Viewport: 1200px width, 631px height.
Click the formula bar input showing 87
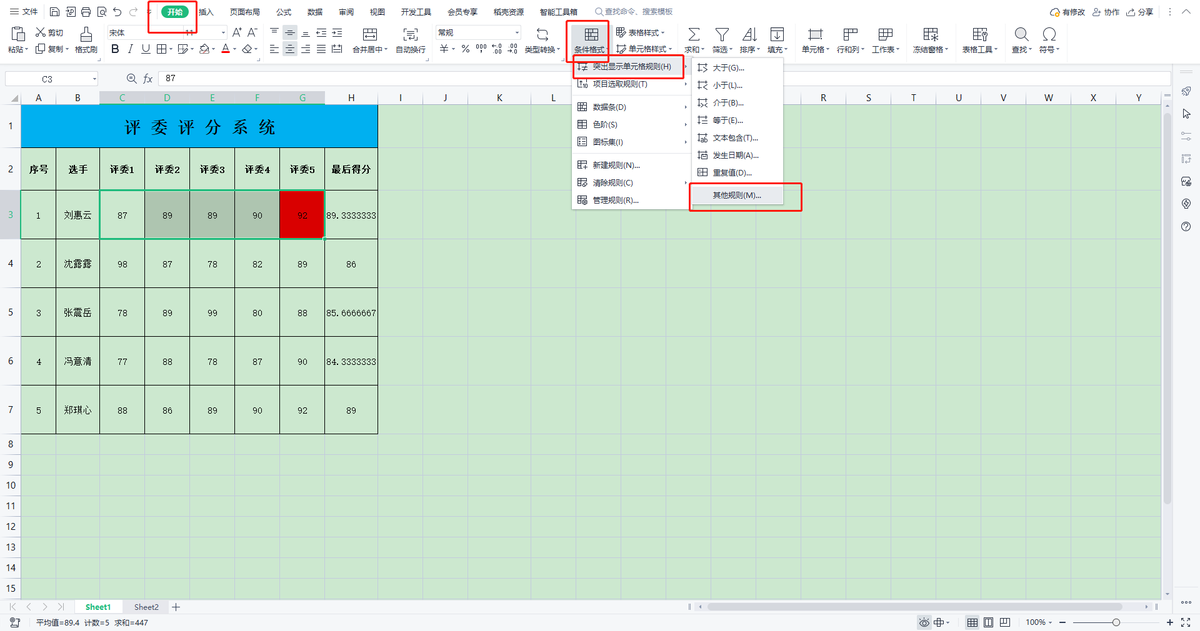658,78
